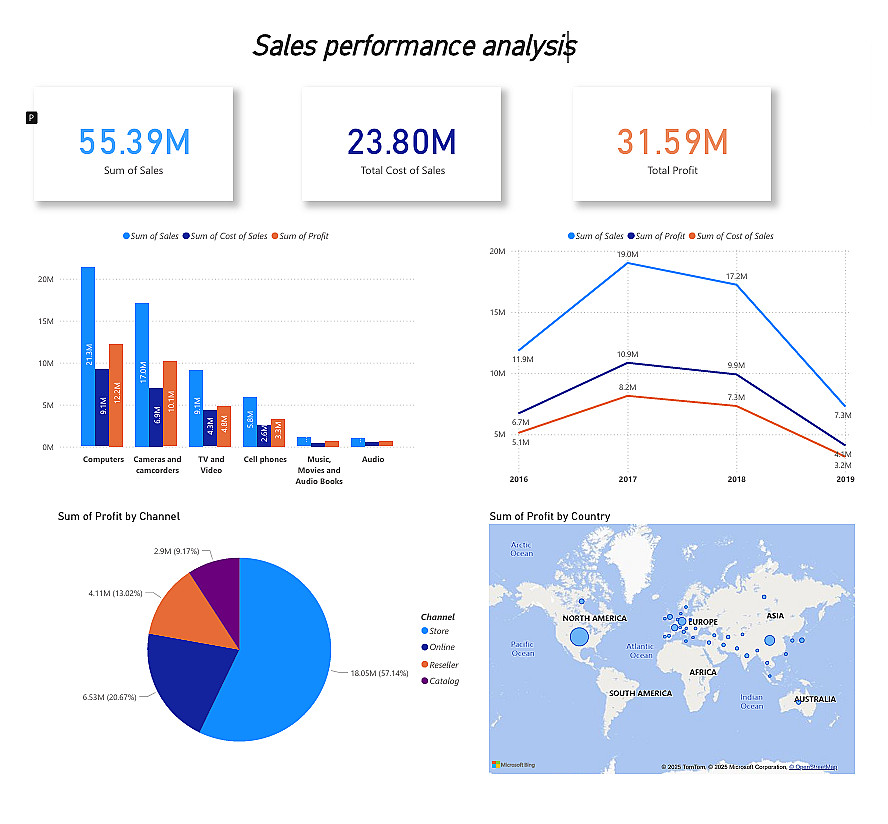Click the Microsoft Bing logo on the map
This screenshot has width=888, height=824.
tap(513, 765)
